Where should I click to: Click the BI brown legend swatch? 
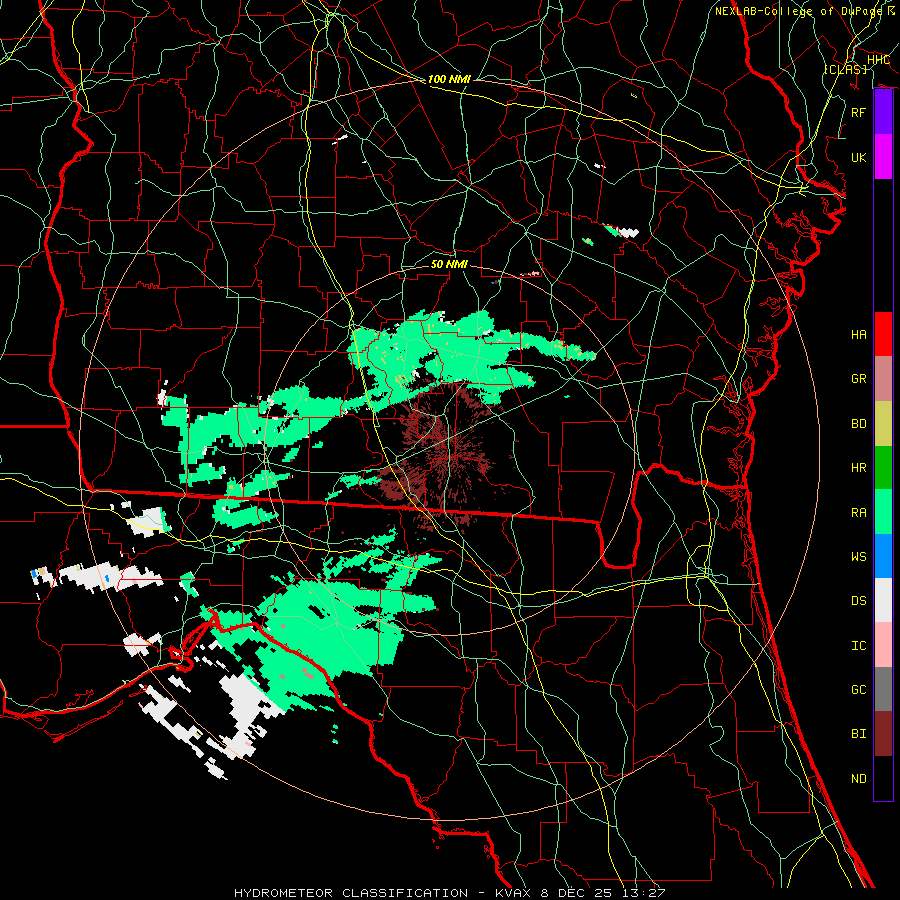point(883,734)
